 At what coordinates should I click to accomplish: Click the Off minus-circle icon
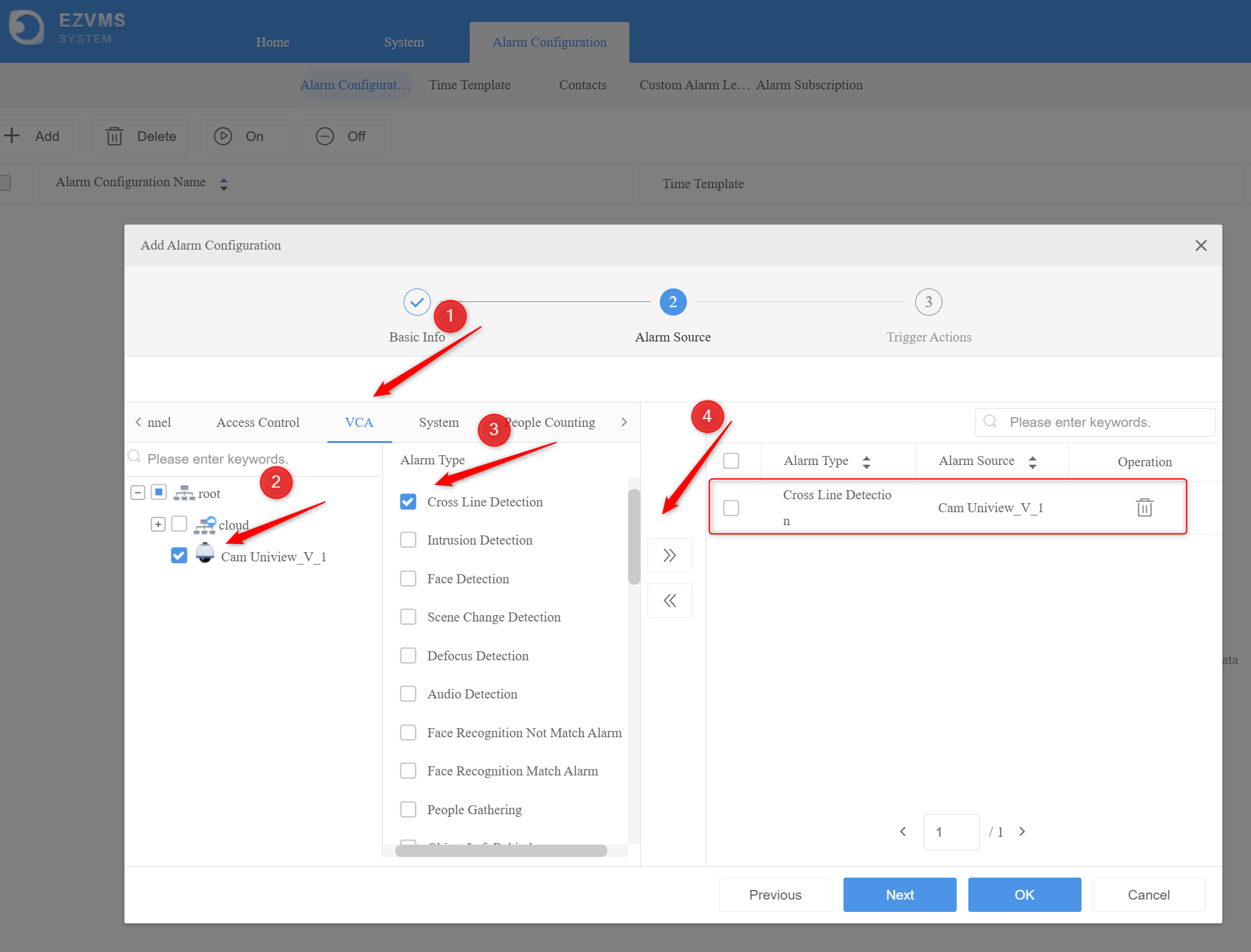pyautogui.click(x=325, y=136)
